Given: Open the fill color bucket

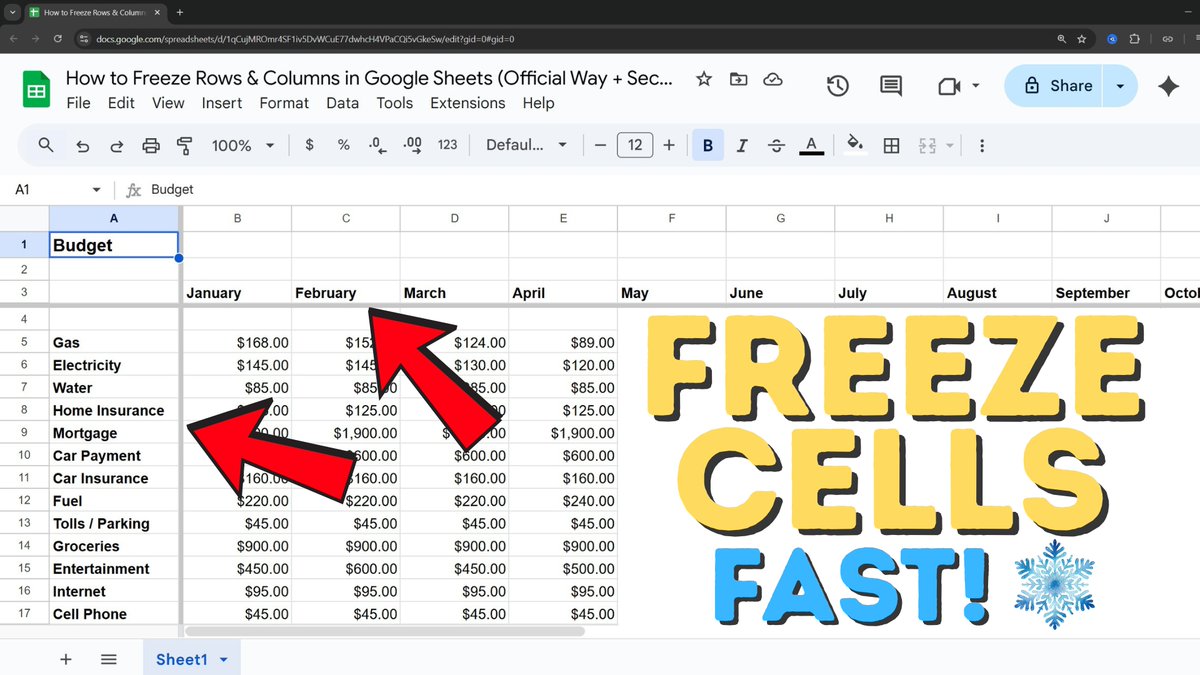Looking at the screenshot, I should pyautogui.click(x=855, y=145).
